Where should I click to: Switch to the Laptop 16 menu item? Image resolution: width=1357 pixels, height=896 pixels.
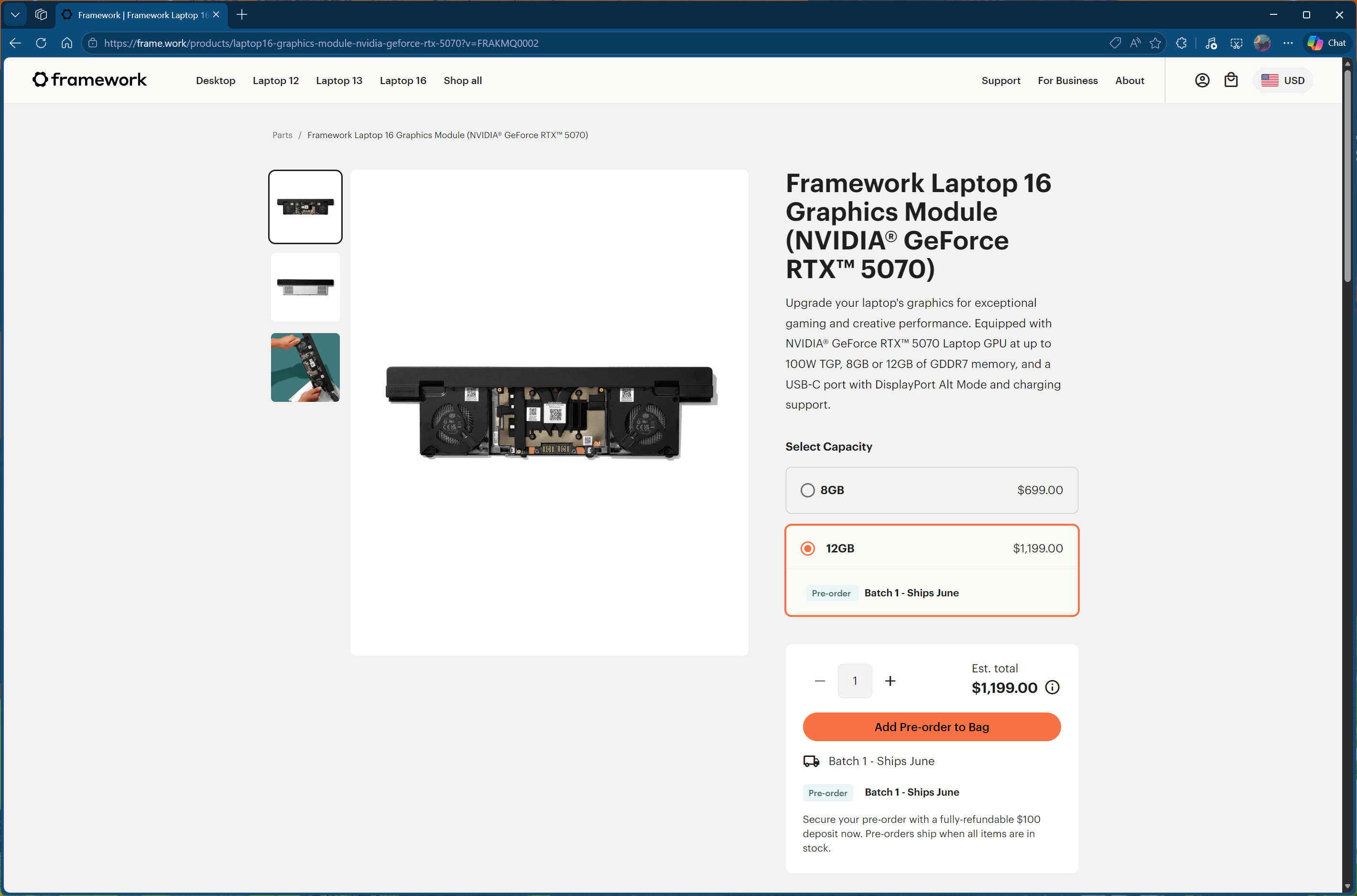click(402, 81)
